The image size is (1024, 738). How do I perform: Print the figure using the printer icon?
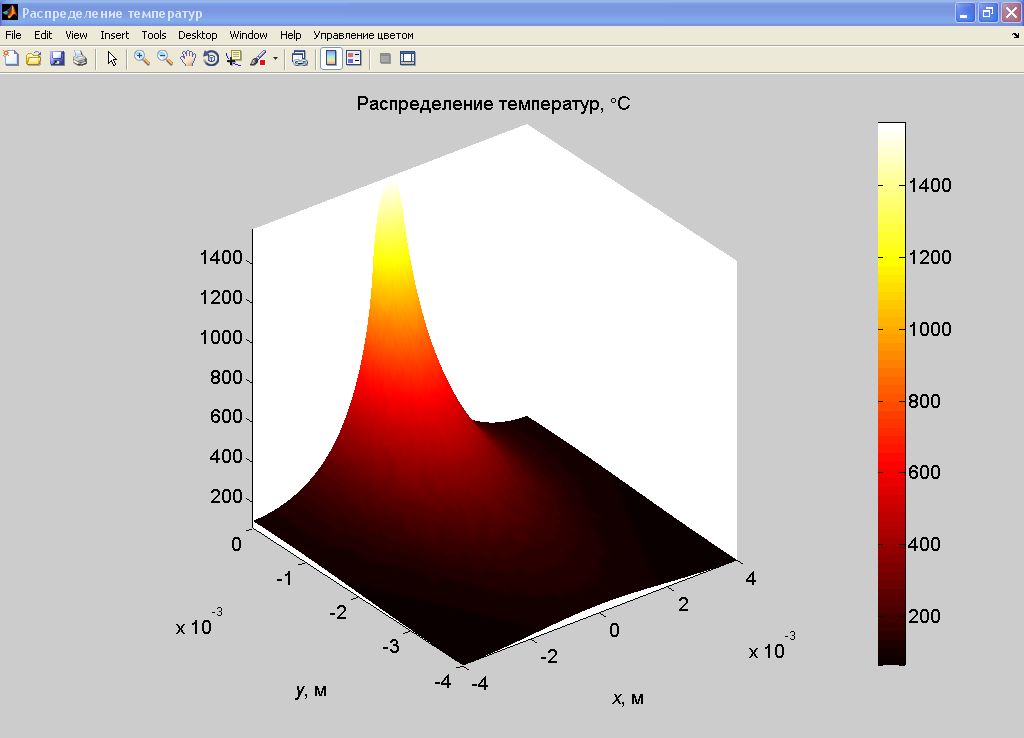tap(79, 59)
